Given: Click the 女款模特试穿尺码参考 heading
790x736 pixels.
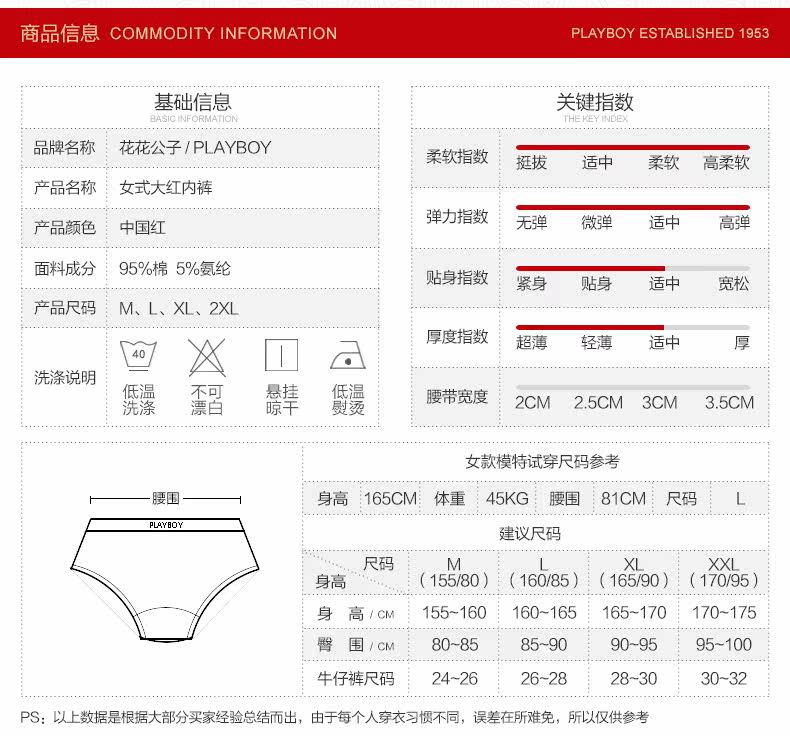Looking at the screenshot, I should pyautogui.click(x=542, y=461).
